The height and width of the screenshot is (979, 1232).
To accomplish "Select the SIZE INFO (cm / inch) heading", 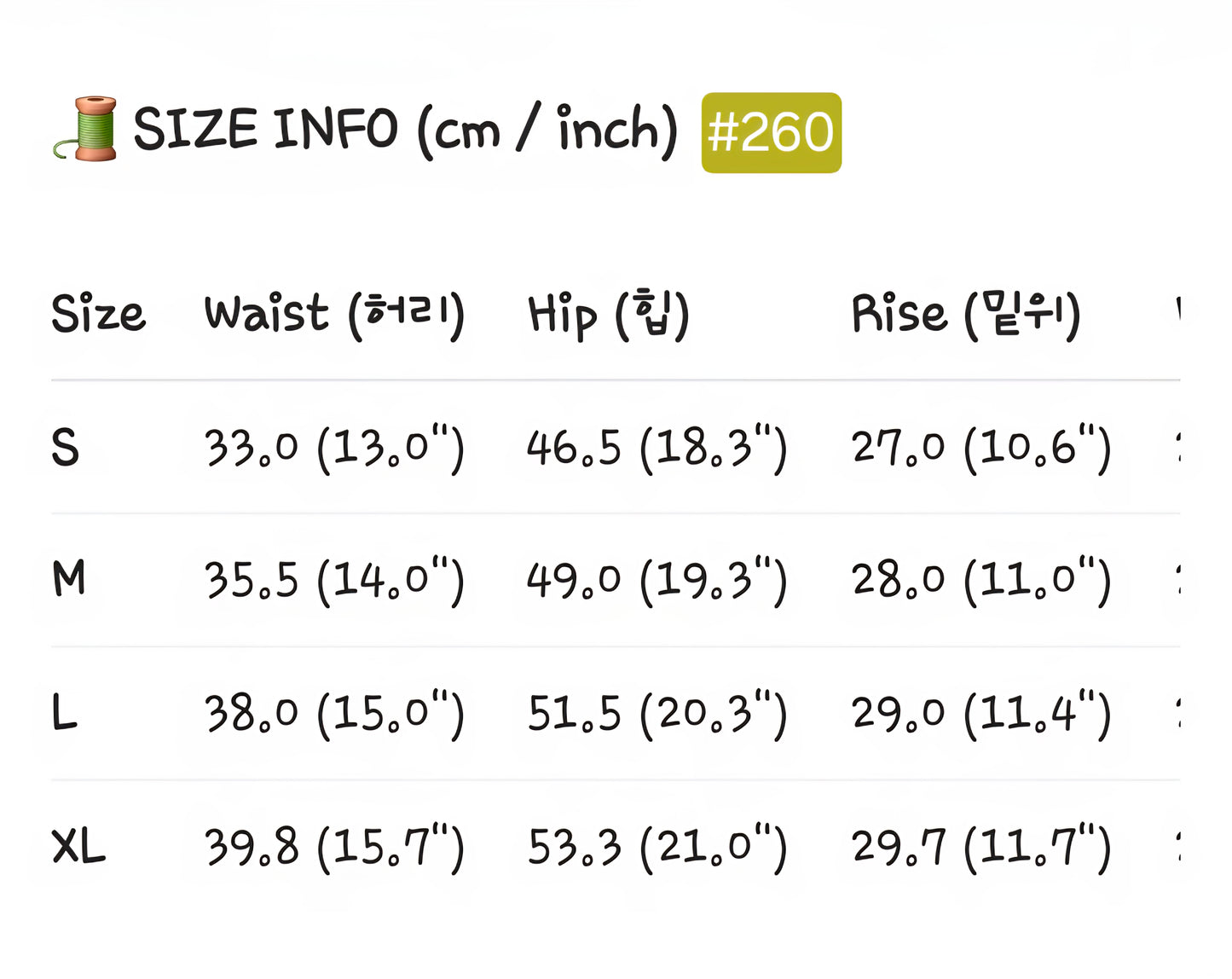I will [x=405, y=130].
